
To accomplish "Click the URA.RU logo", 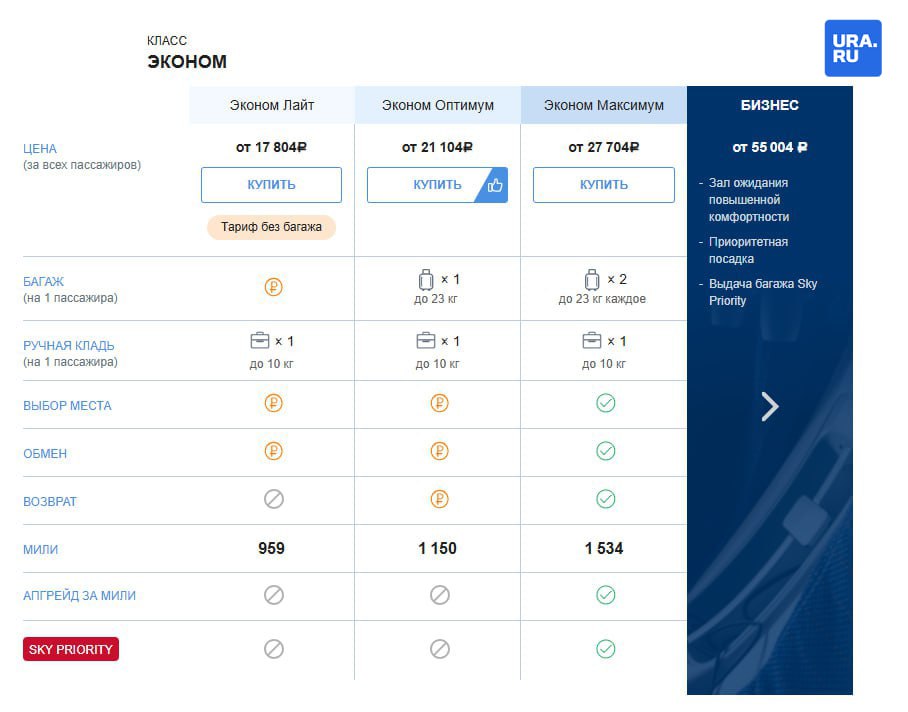I will (852, 48).
